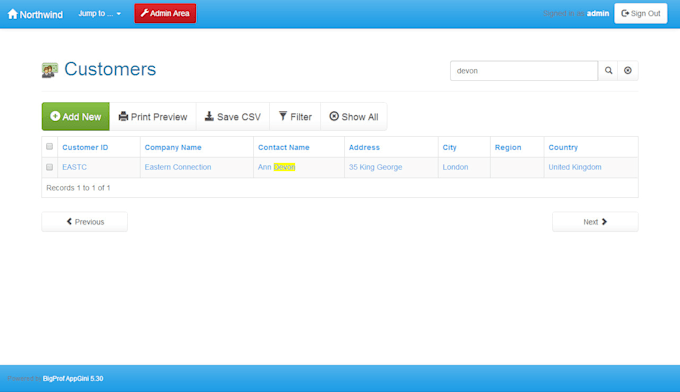Open the BigProf AppGini 5.30 footer link
The width and height of the screenshot is (680, 392).
pos(73,379)
